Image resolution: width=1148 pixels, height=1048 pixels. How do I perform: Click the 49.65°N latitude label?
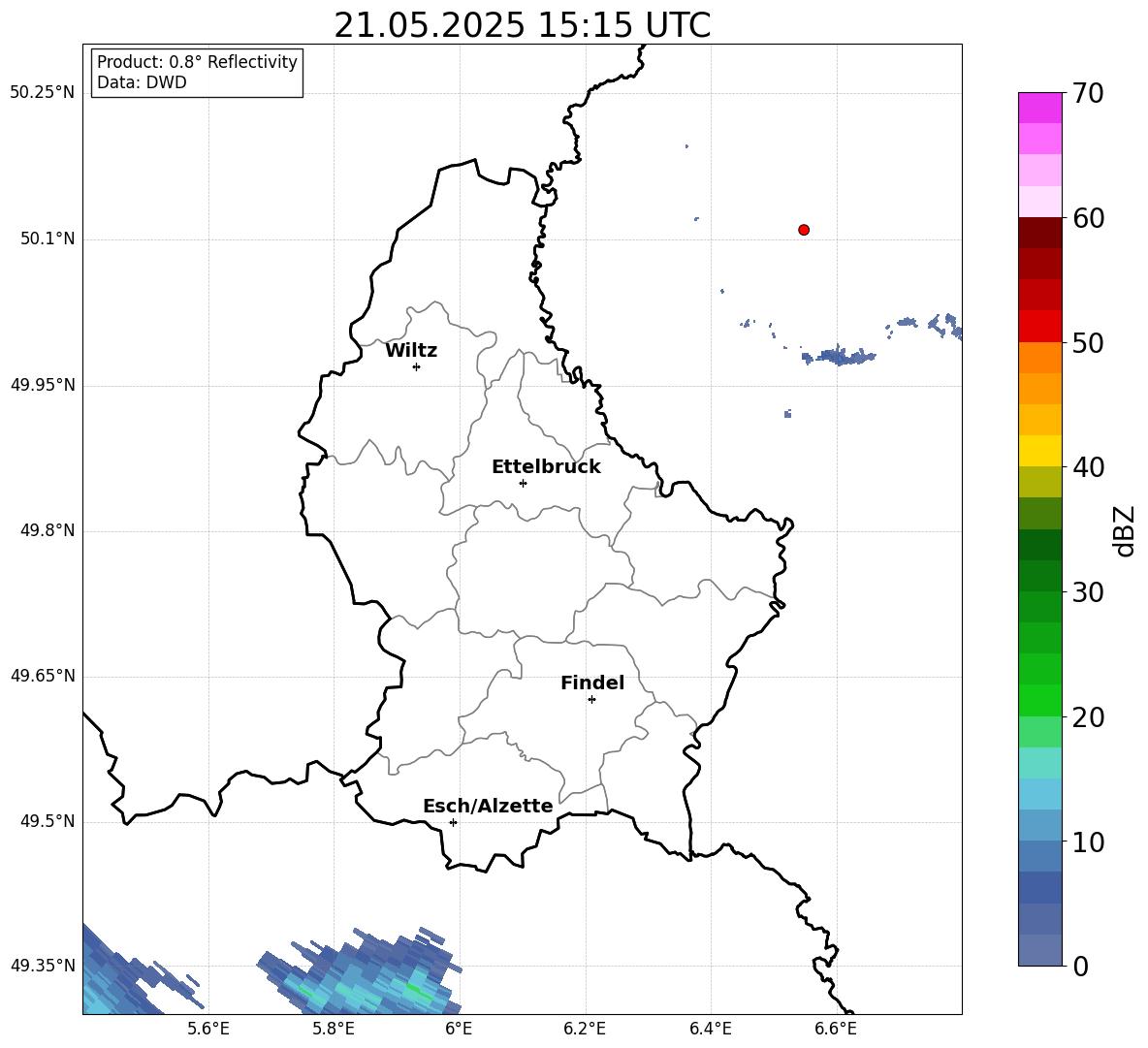pyautogui.click(x=43, y=676)
